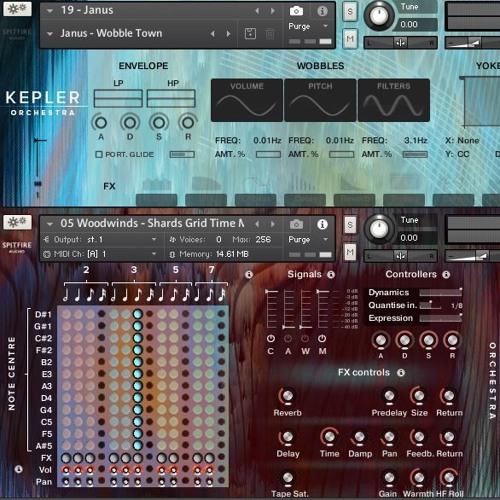Click the info icon beside the Vol row
Screen dimensions: 500x500
(19, 469)
